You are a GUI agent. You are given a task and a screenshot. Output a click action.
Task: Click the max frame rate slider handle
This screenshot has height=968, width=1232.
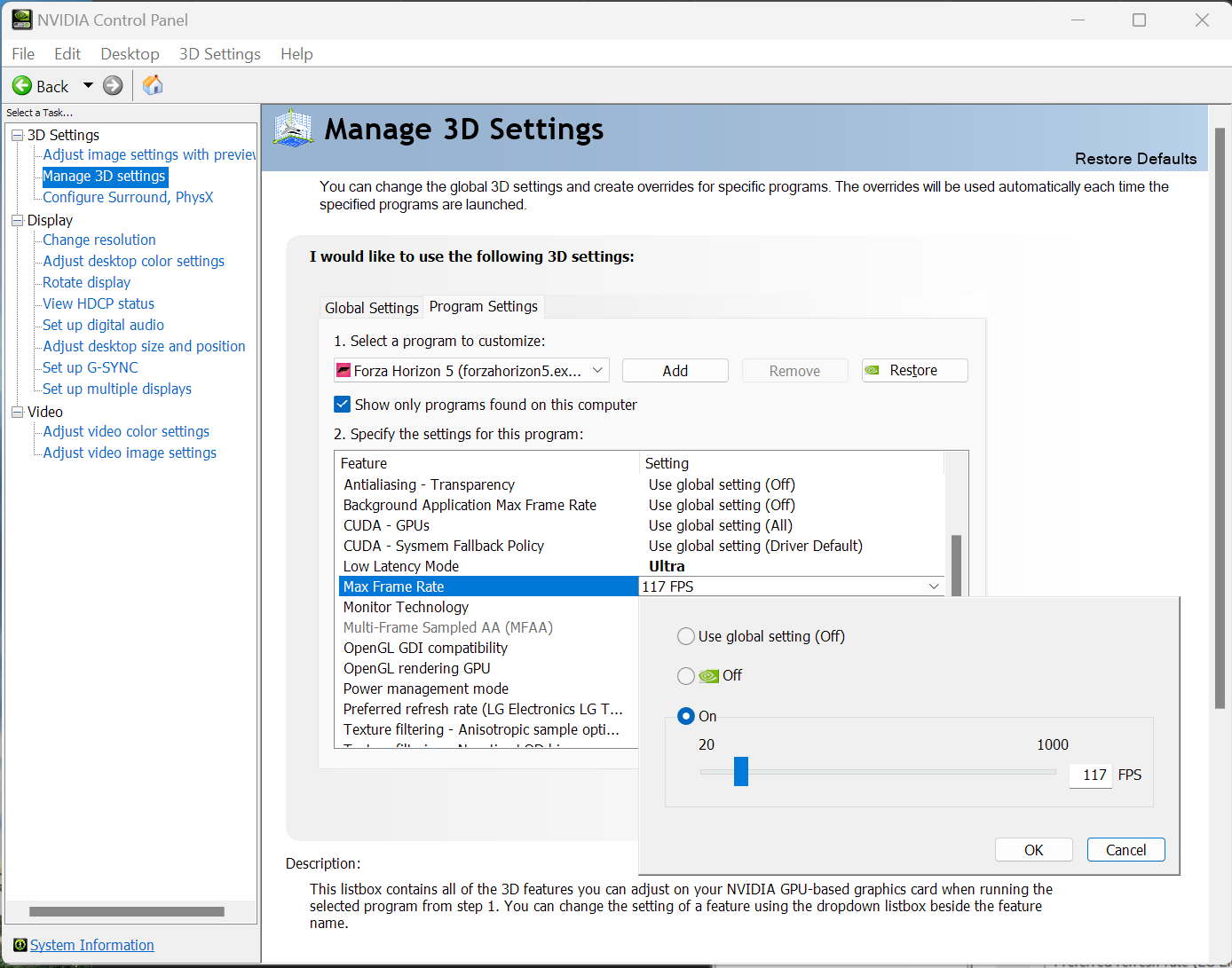741,771
